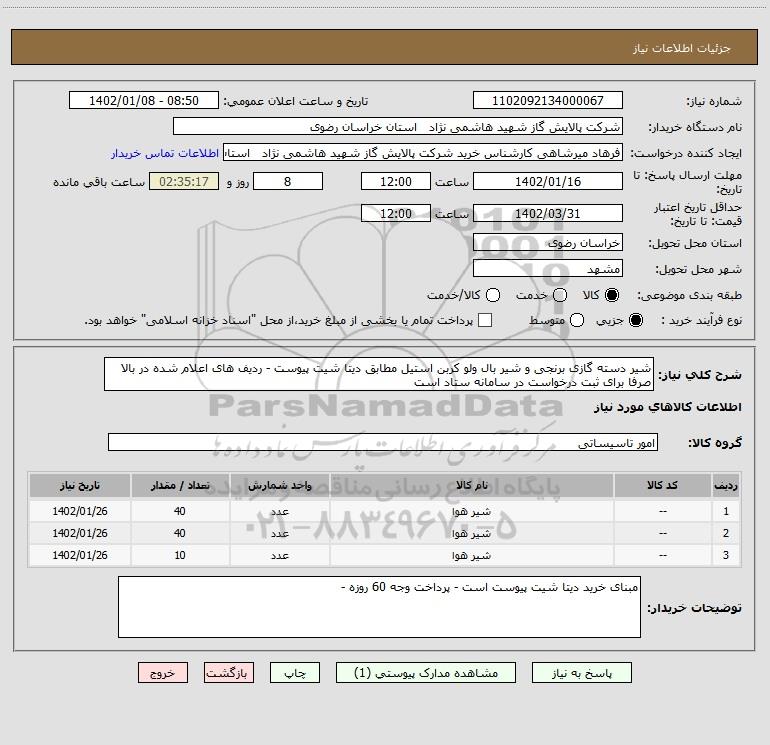Toggle the اسناد خزانه اسلامی payment checkbox

pyautogui.click(x=486, y=320)
